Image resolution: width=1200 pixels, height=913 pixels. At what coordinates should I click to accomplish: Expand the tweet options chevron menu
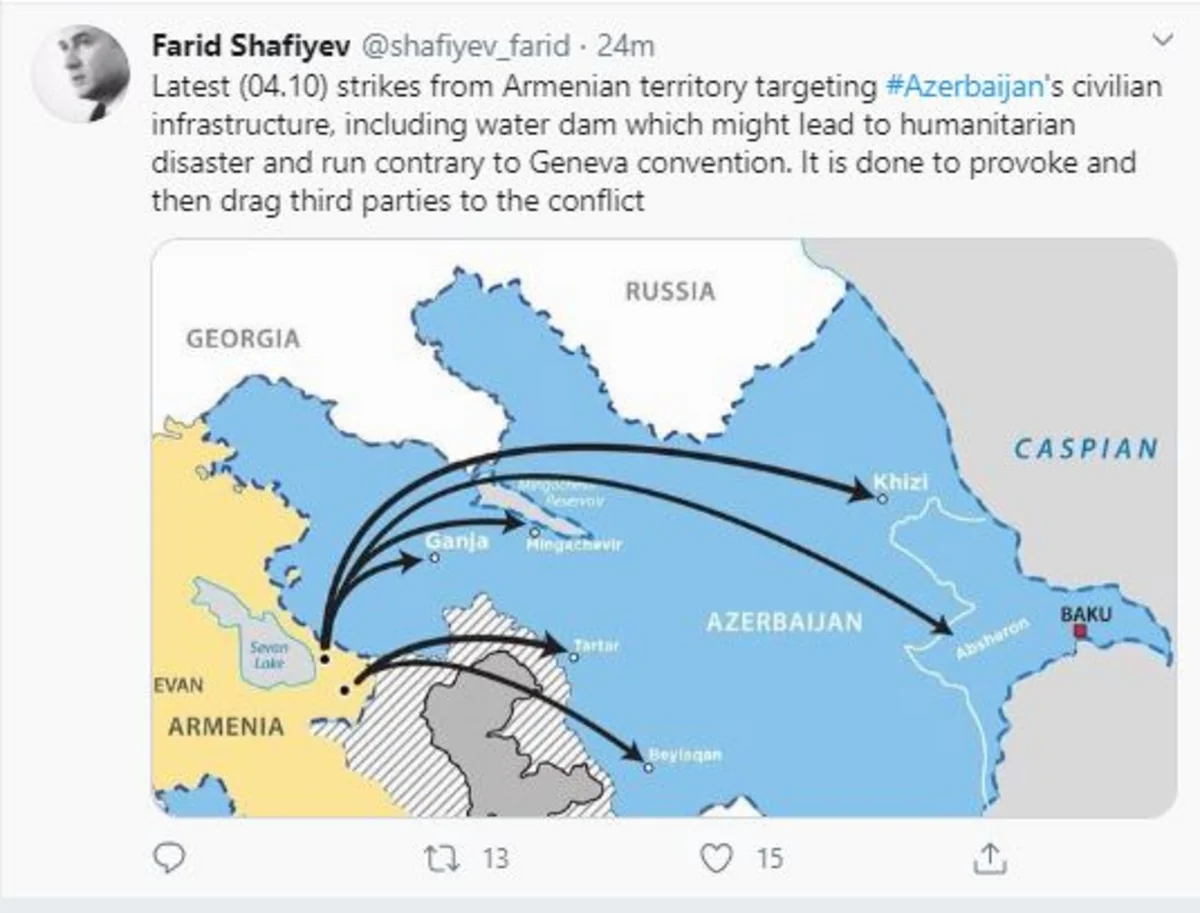pos(1162,40)
